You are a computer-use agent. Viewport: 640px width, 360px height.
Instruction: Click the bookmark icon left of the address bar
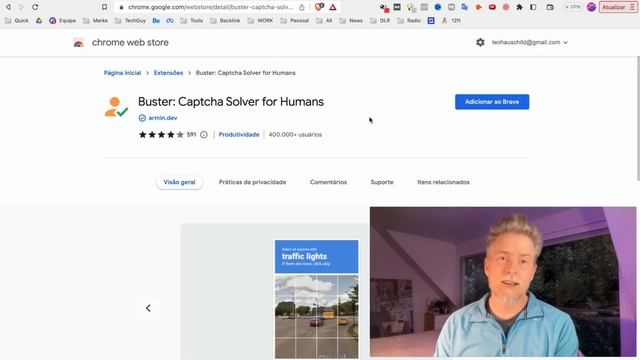104,7
